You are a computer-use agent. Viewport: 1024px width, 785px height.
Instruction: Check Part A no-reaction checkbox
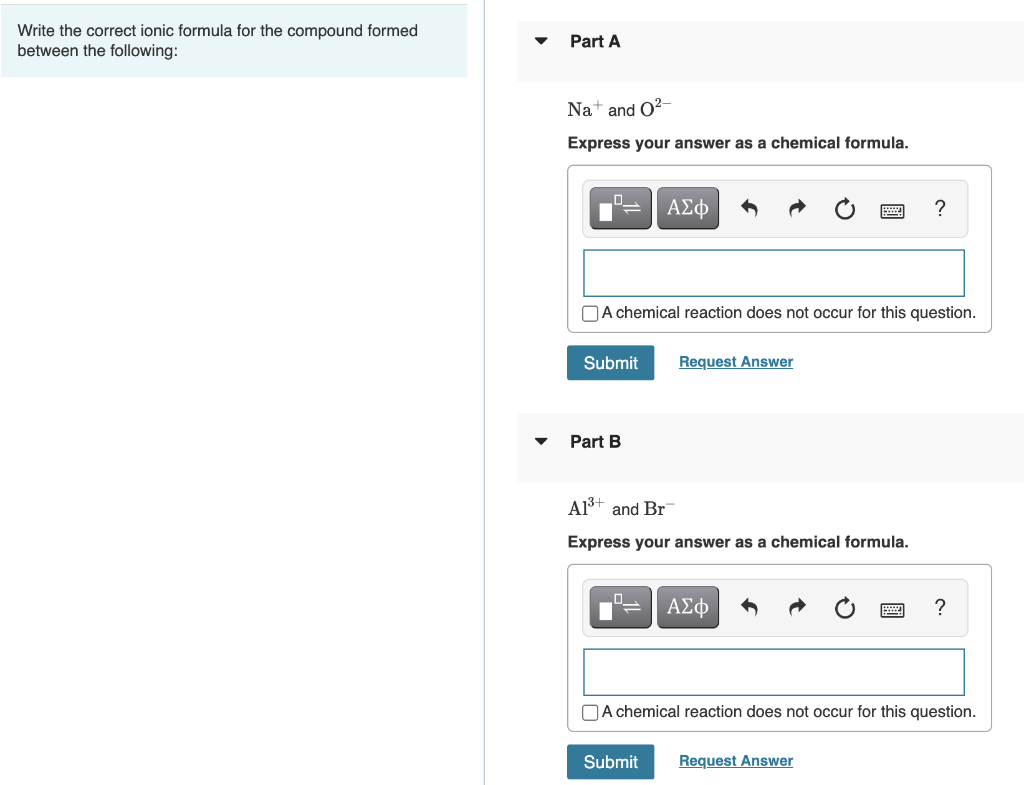(590, 313)
